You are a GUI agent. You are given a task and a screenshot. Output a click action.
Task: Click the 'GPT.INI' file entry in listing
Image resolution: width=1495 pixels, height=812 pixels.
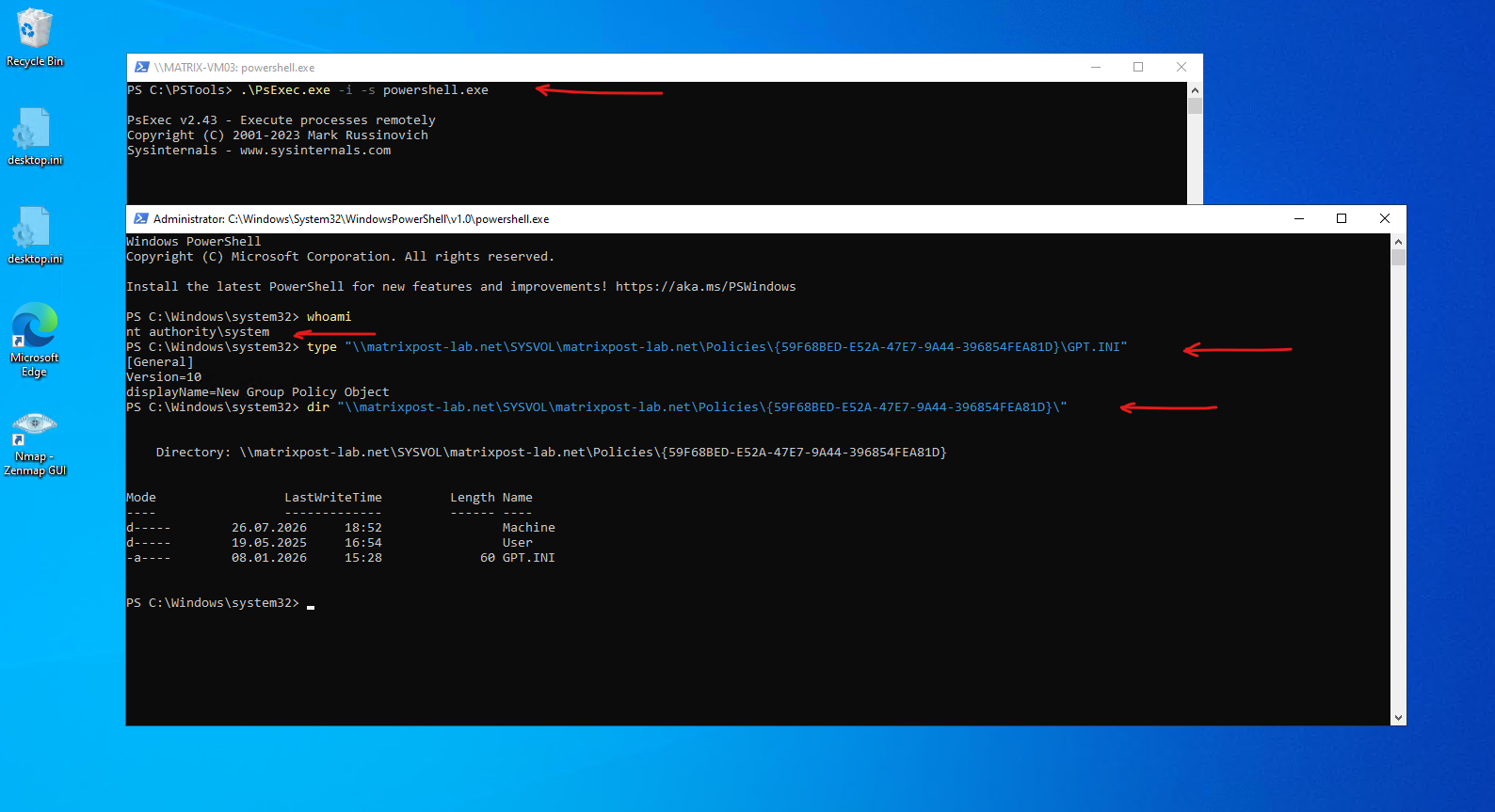tap(529, 558)
